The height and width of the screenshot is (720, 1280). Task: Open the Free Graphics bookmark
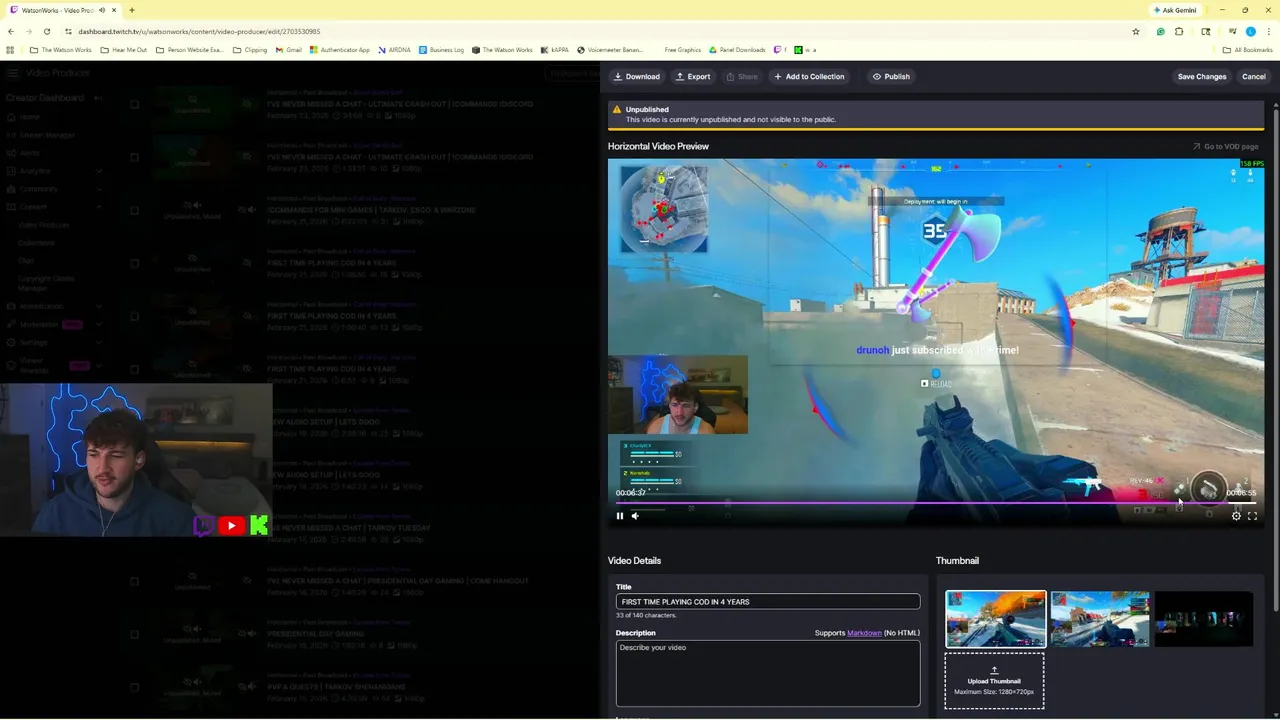click(x=682, y=50)
